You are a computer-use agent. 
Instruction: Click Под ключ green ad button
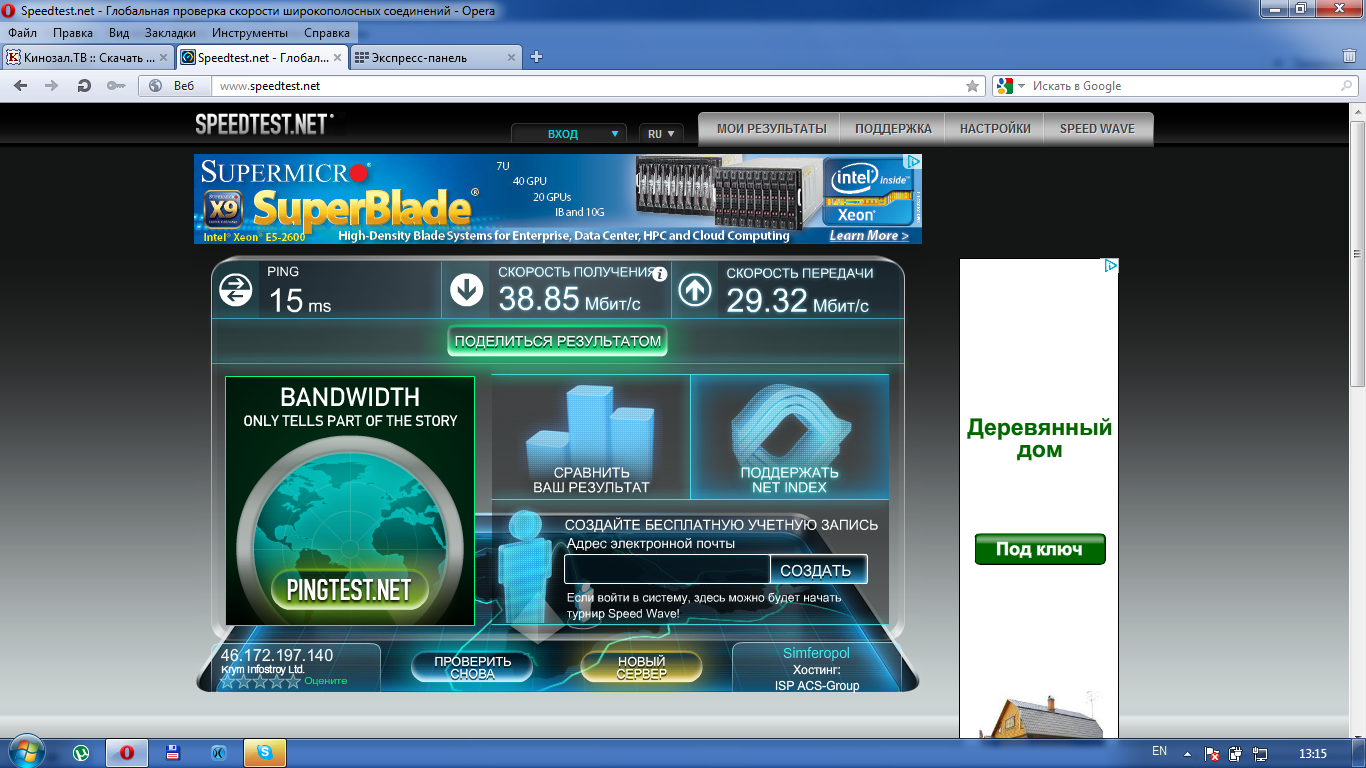tap(1040, 549)
